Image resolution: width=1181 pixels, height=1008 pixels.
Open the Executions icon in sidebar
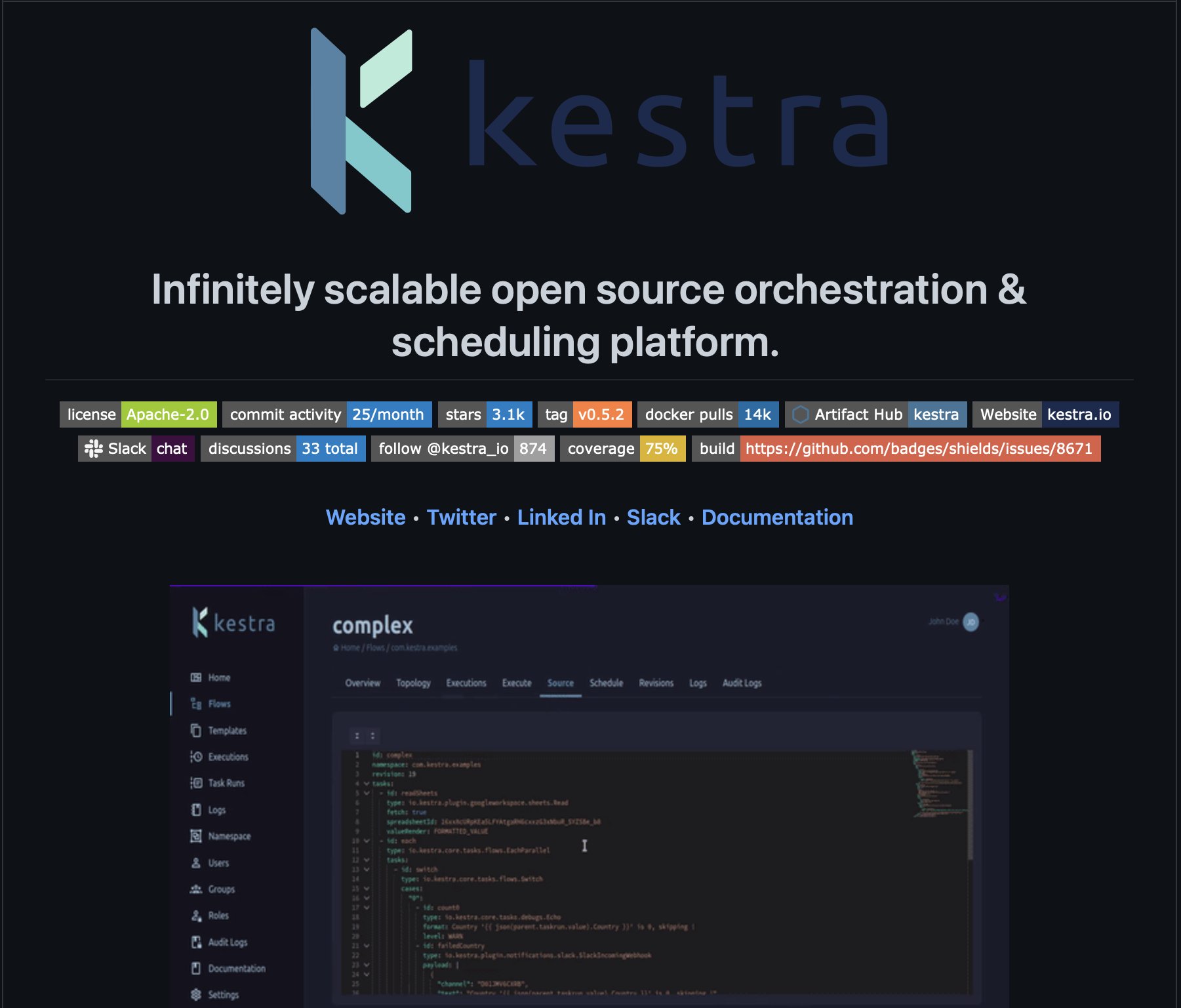(x=195, y=756)
